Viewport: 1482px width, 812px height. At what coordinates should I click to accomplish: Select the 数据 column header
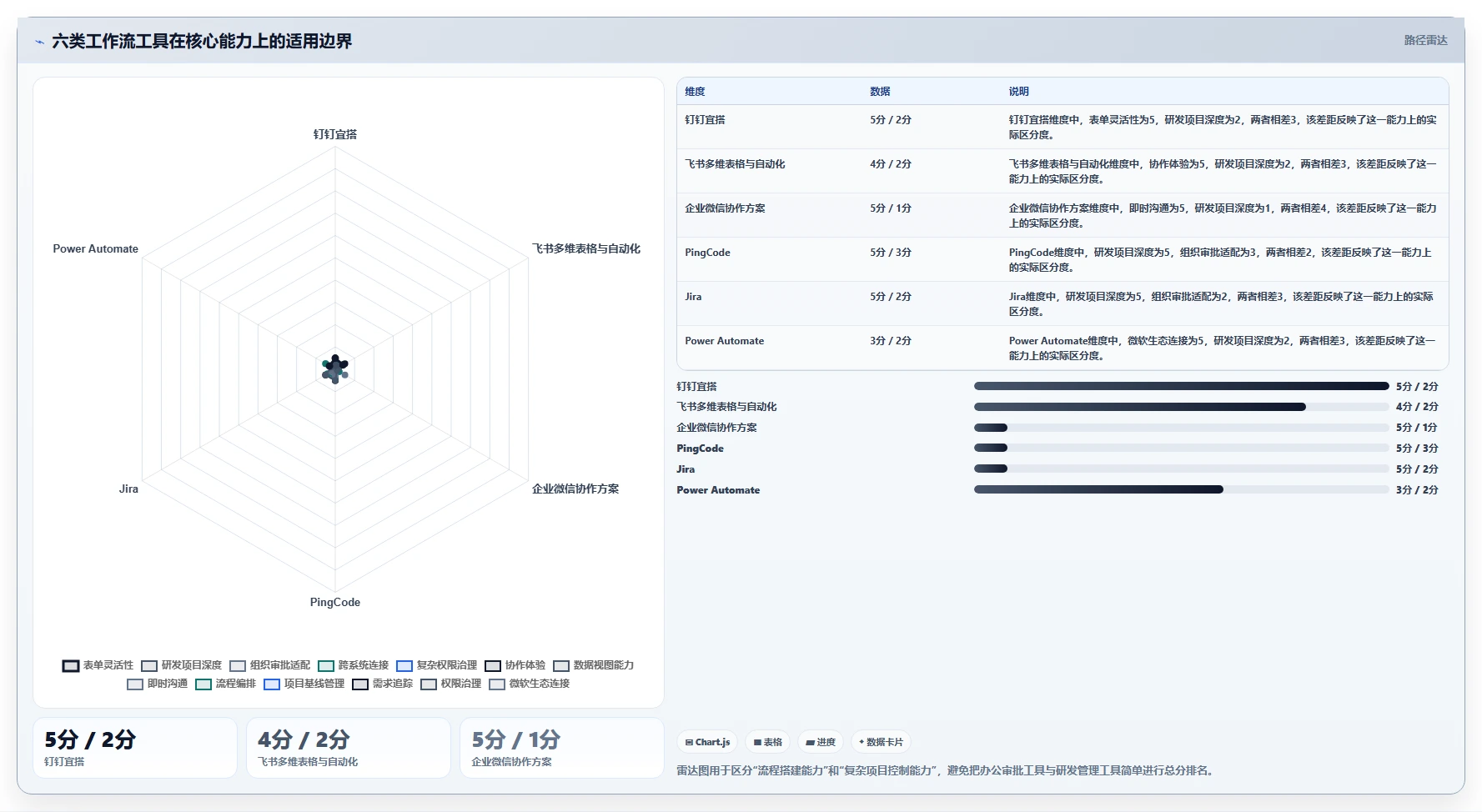coord(880,92)
